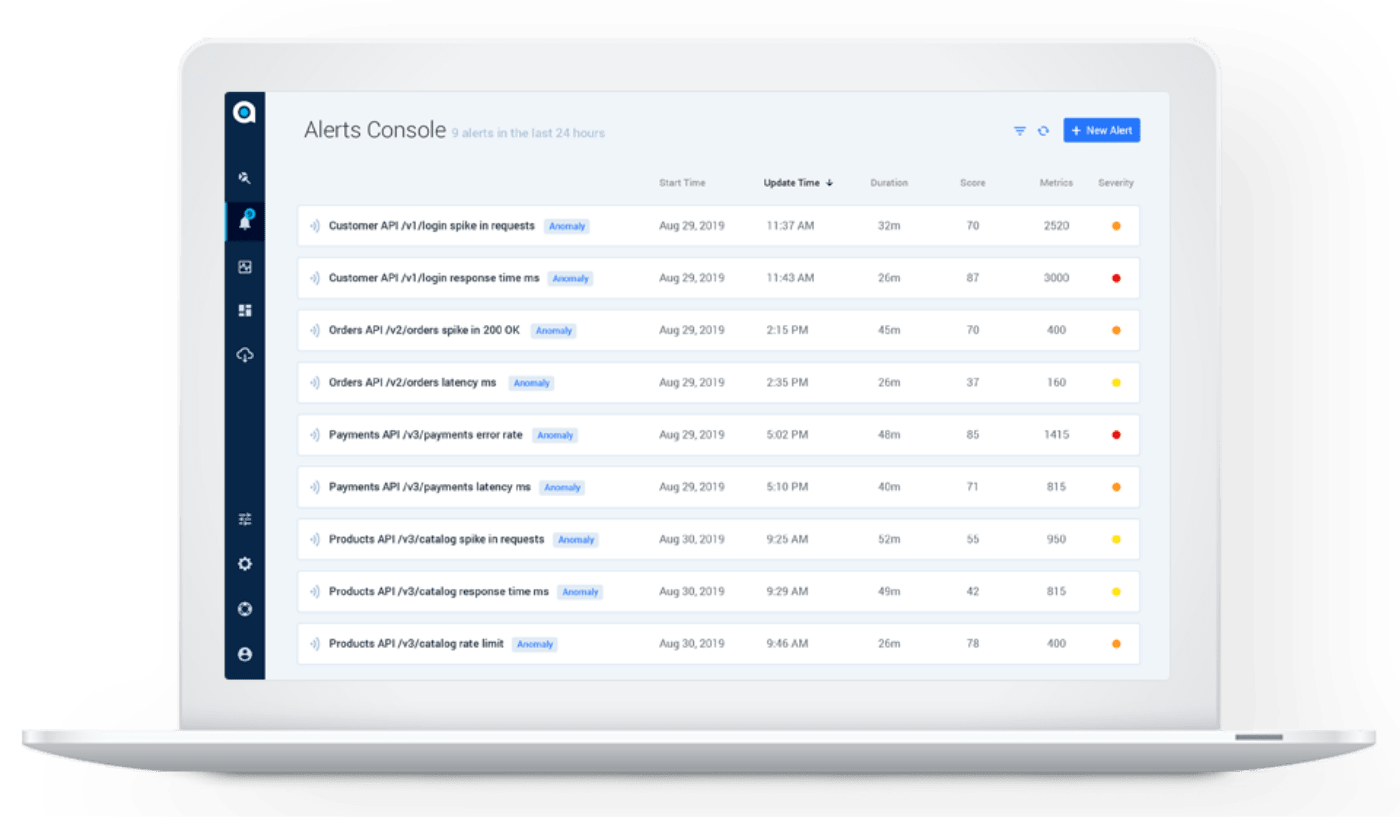Image resolution: width=1400 pixels, height=817 pixels.
Task: Click the Anomaly tag on the catalog response time row
Action: coord(580,592)
